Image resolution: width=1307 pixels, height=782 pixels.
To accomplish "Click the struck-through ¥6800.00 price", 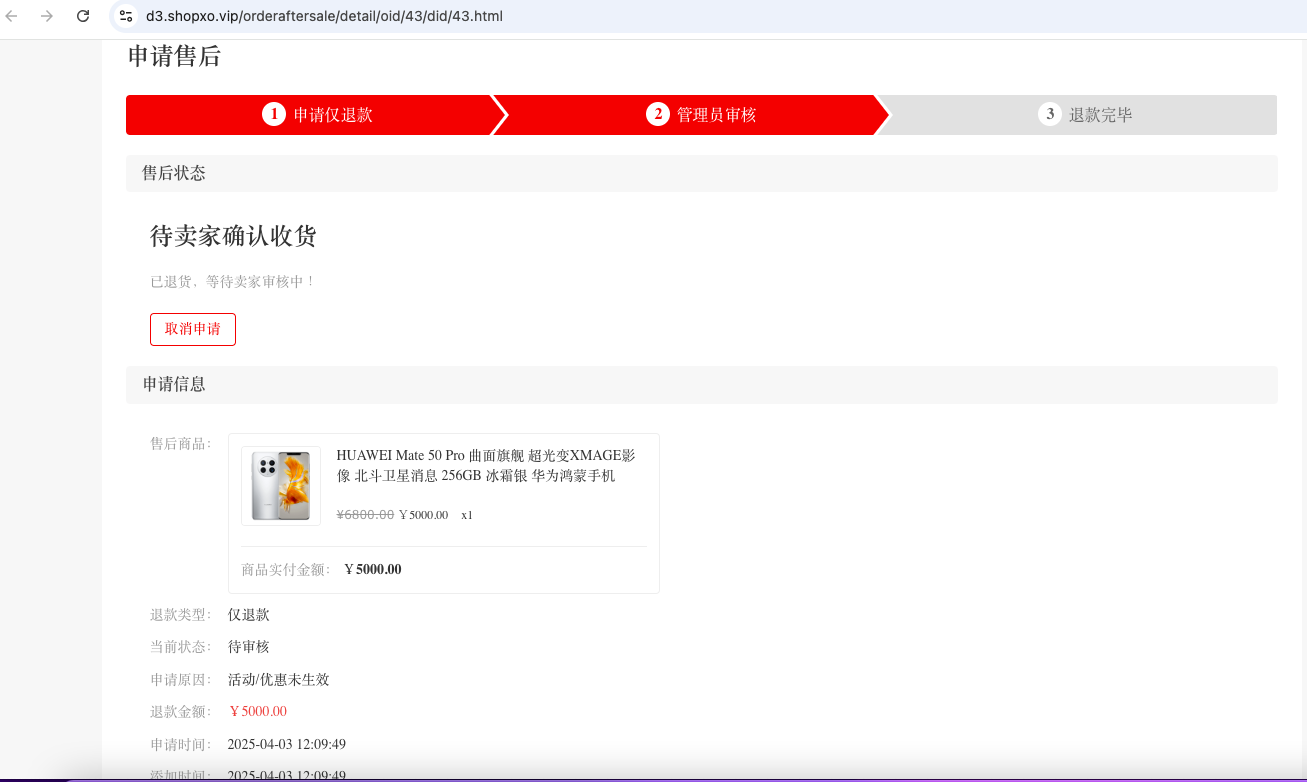I will coord(365,515).
